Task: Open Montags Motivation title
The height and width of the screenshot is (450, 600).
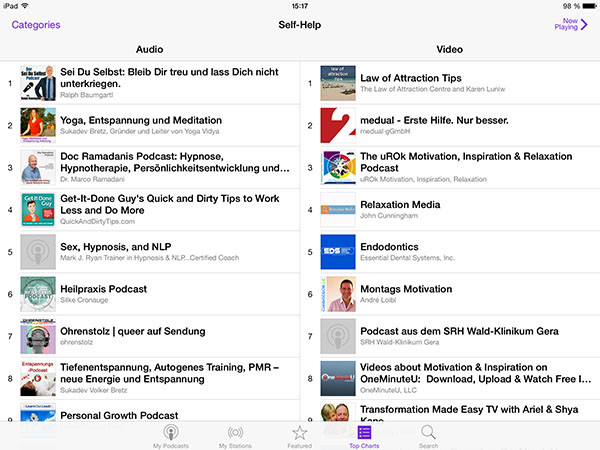Action: [x=406, y=289]
